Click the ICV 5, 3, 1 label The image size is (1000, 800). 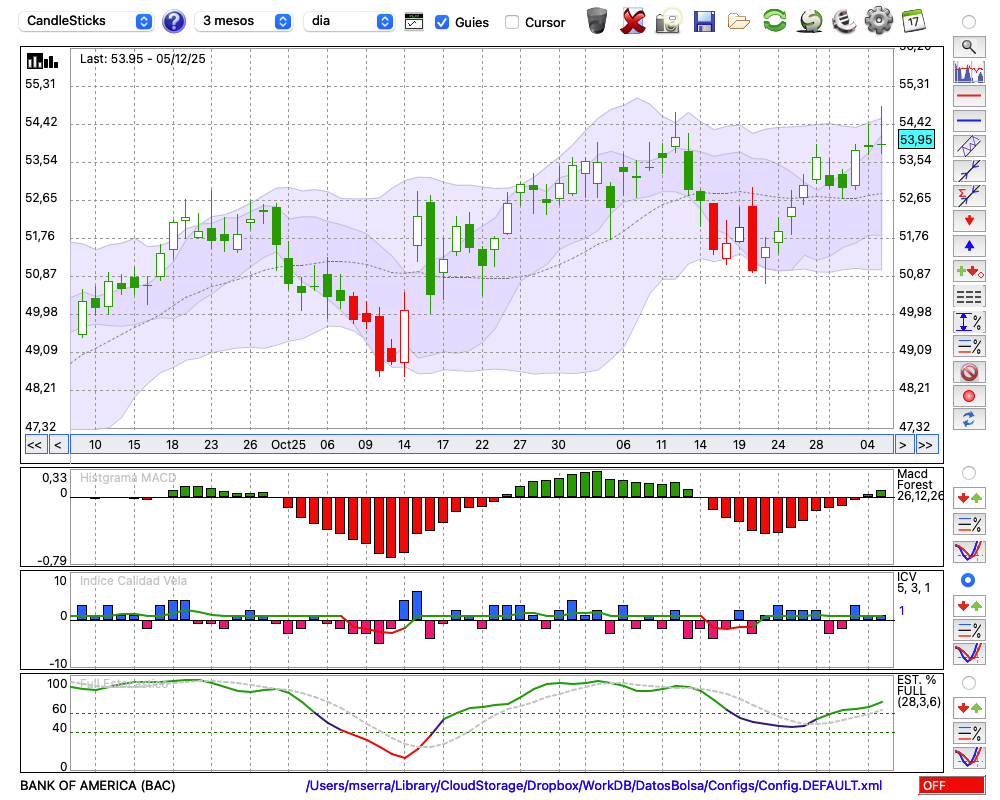point(913,582)
